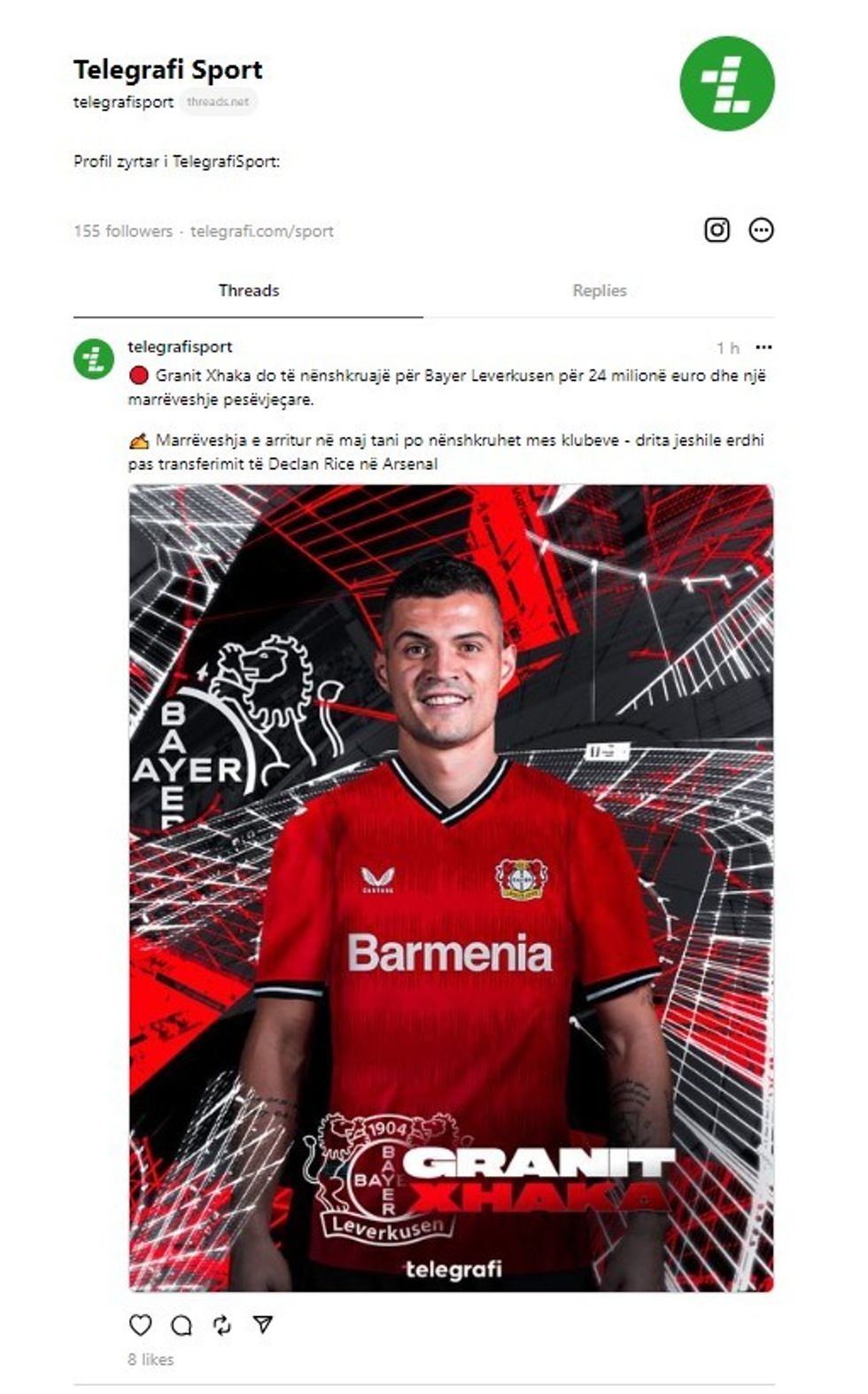Share the post with the send icon
The image size is (868, 1394).
(x=262, y=1324)
